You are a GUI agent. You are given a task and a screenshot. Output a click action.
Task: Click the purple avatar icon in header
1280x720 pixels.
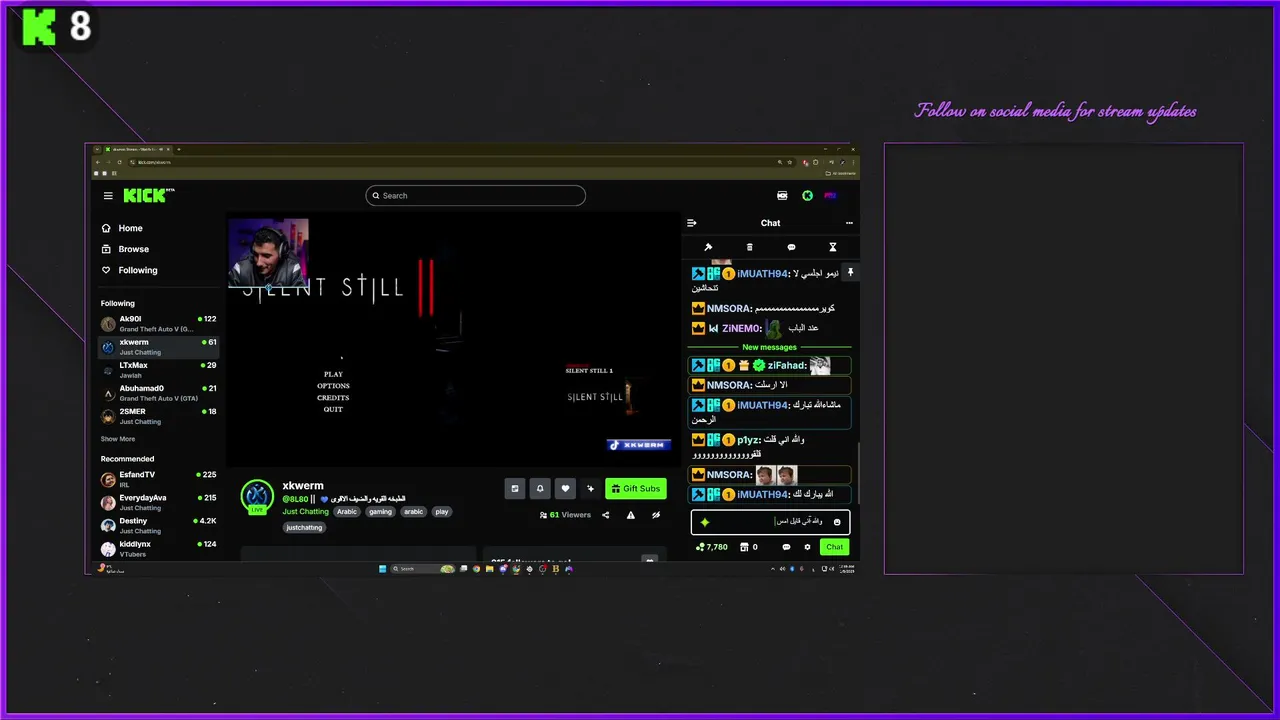(830, 196)
